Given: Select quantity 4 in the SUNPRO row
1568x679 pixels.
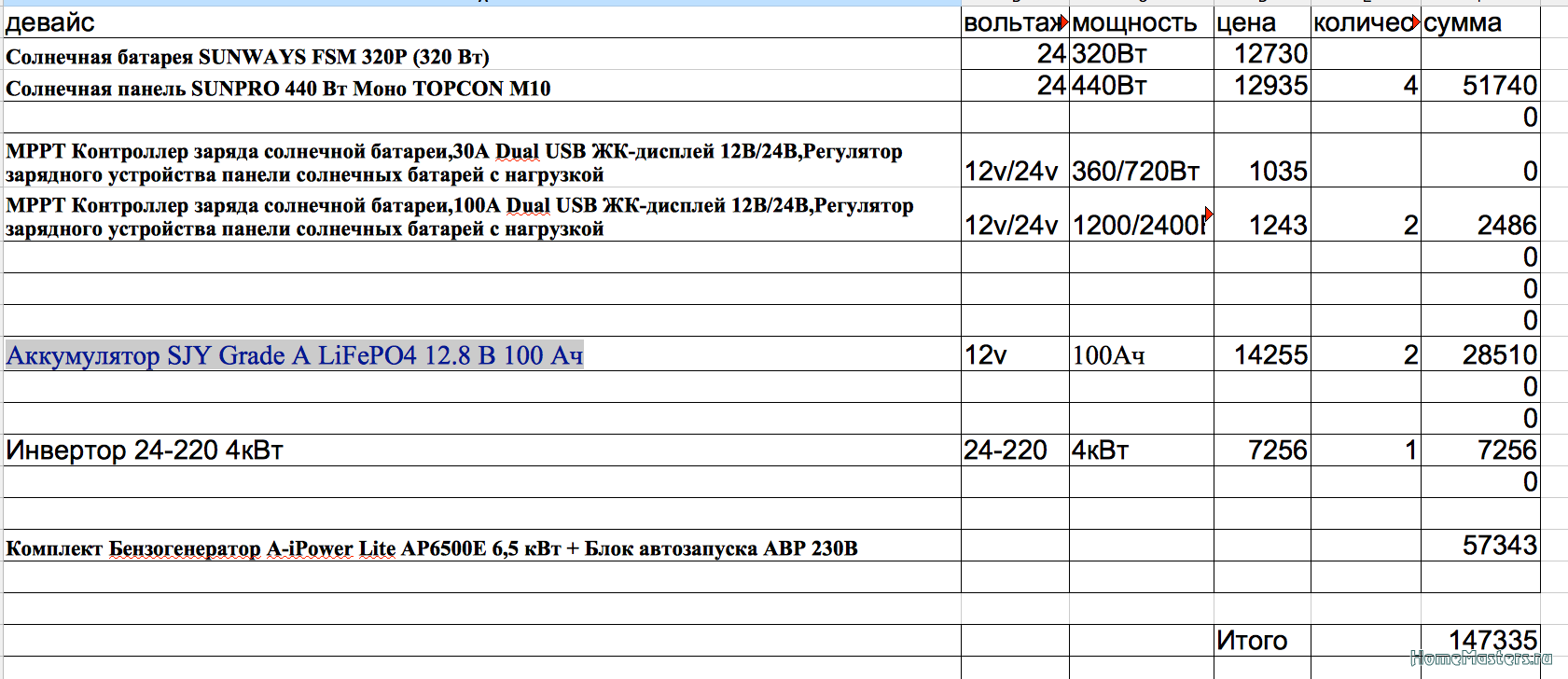Looking at the screenshot, I should coord(1366,86).
